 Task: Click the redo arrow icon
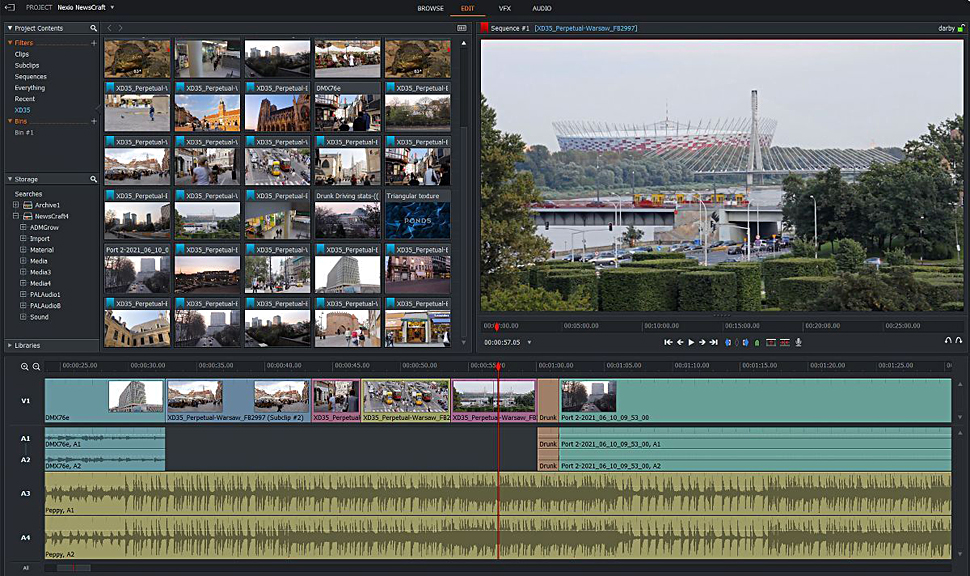[x=958, y=340]
